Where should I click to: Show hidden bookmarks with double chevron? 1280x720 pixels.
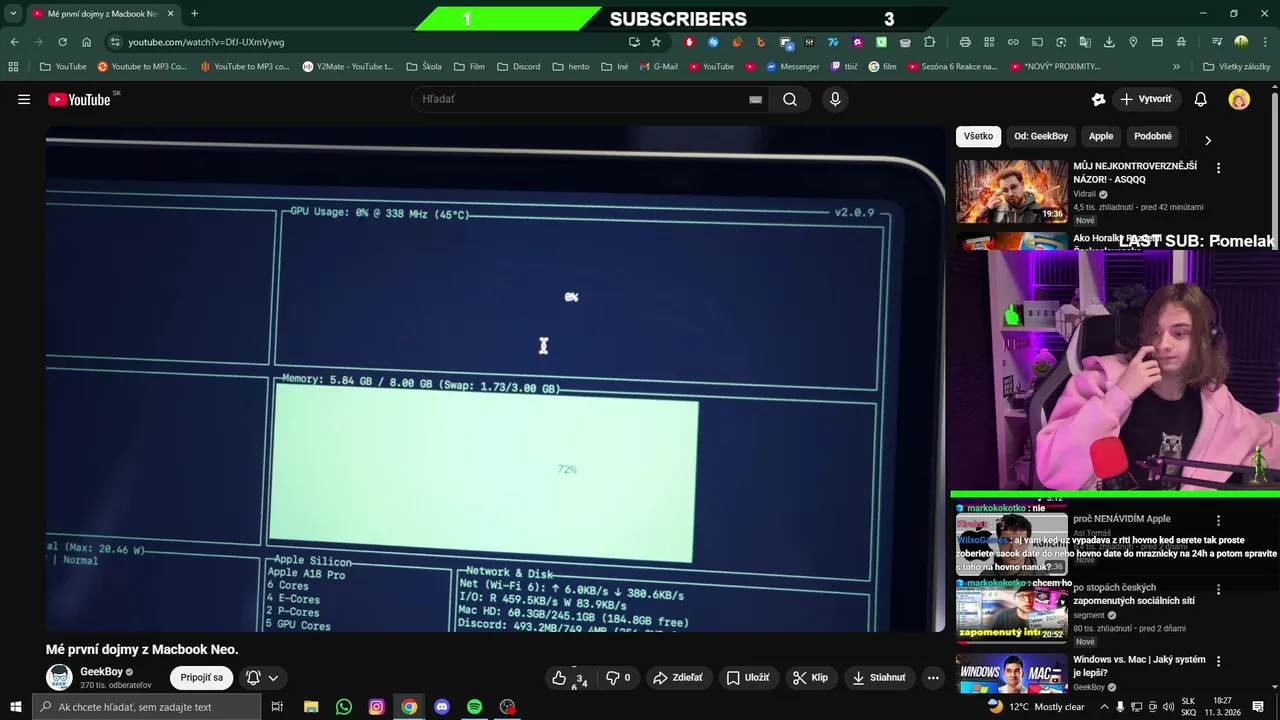point(1176,67)
